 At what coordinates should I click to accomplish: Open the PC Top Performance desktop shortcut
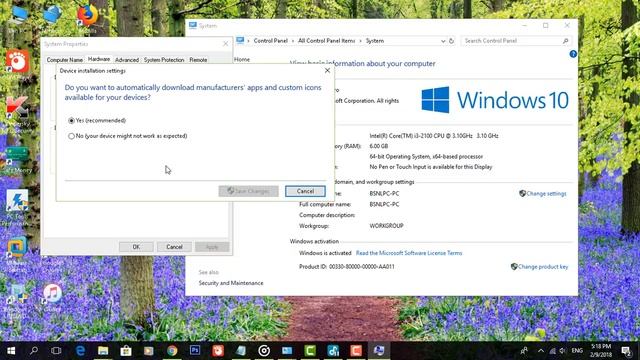pos(17,207)
